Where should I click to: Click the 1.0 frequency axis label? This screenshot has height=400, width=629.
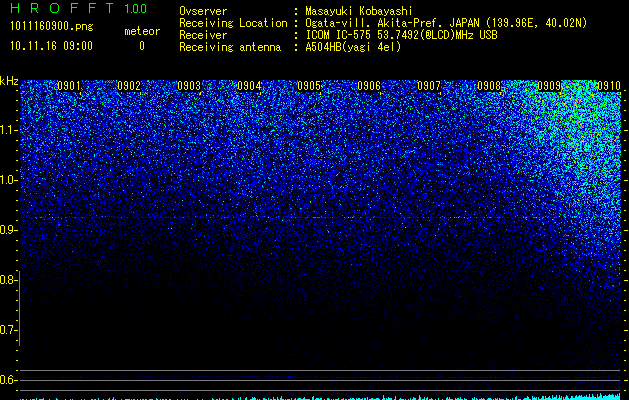pyautogui.click(x=8, y=180)
